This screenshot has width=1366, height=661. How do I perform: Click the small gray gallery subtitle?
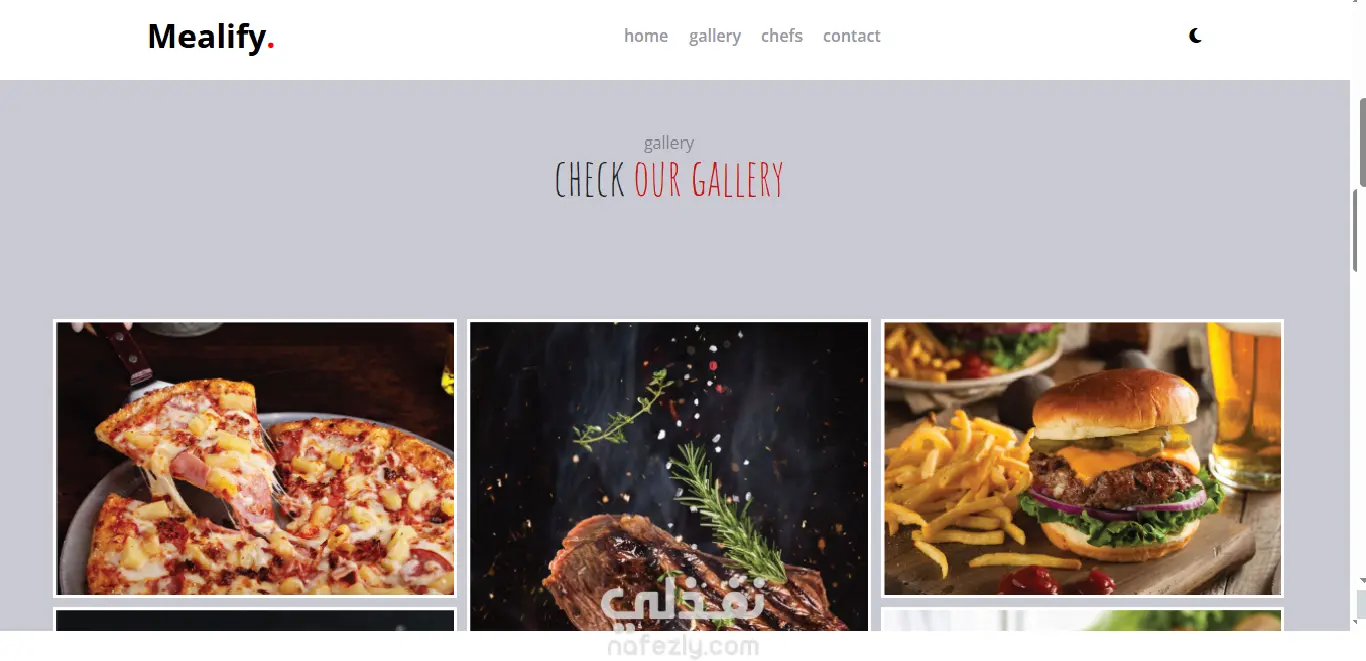[x=669, y=143]
